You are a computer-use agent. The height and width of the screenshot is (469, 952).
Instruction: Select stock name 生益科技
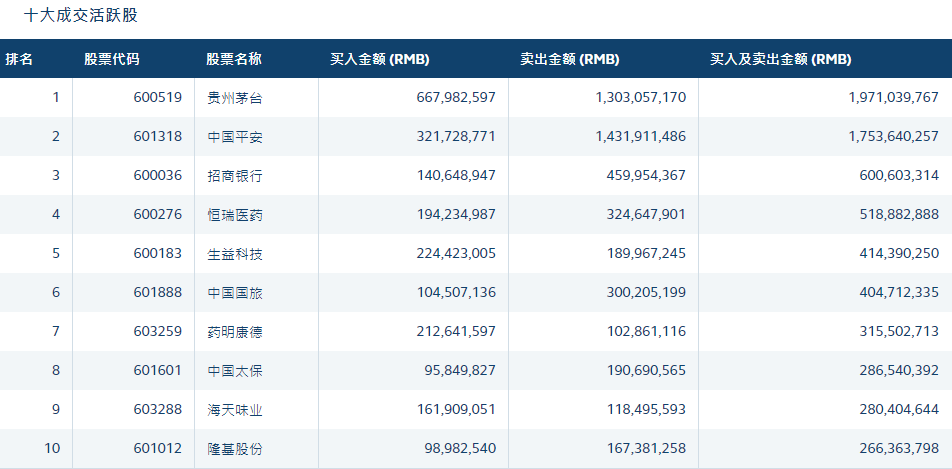point(234,253)
